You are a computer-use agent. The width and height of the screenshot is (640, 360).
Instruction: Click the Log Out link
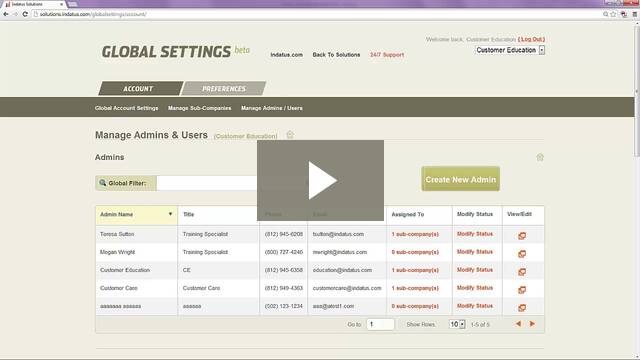531,39
